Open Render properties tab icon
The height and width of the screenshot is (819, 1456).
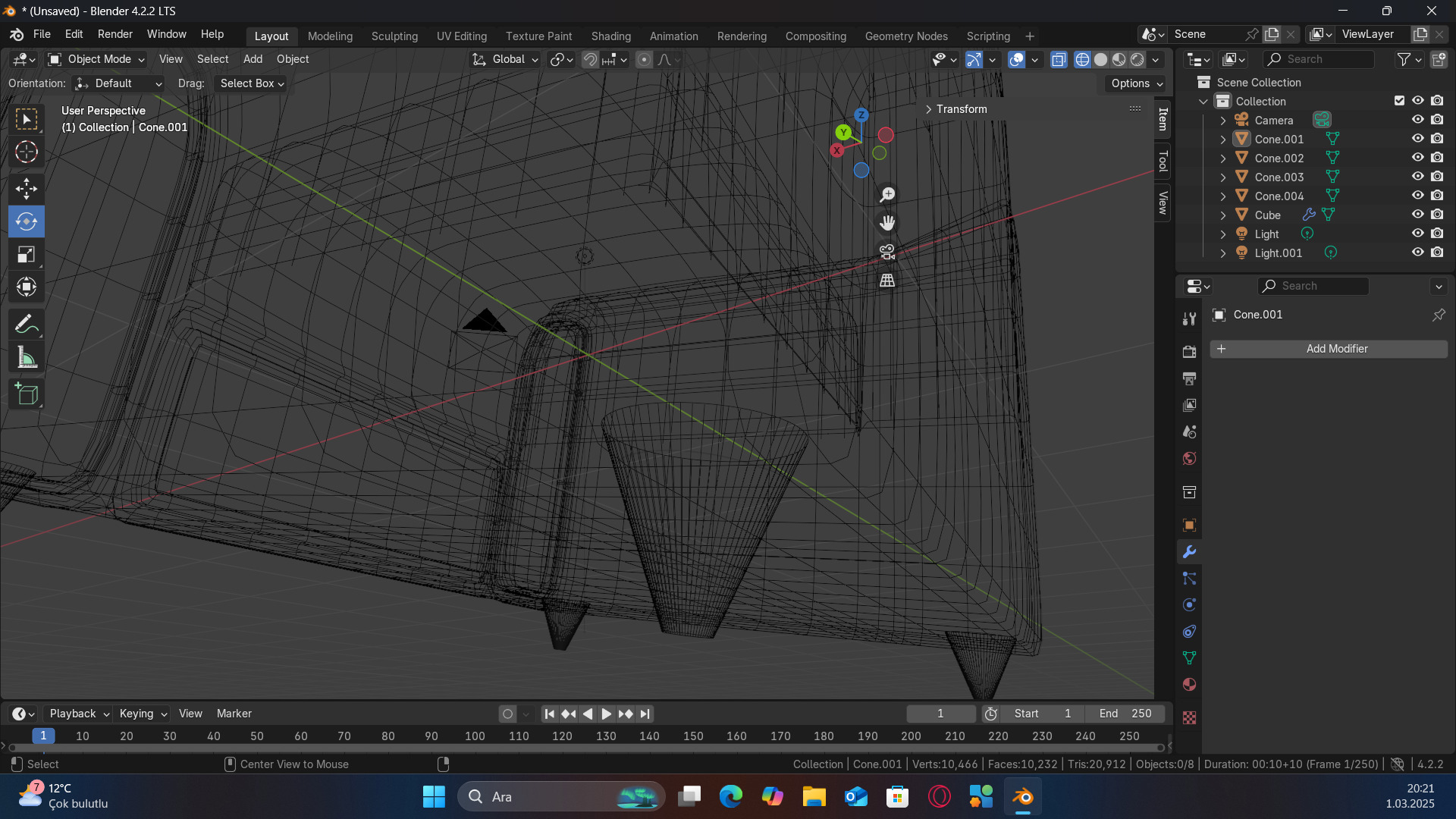click(x=1189, y=351)
